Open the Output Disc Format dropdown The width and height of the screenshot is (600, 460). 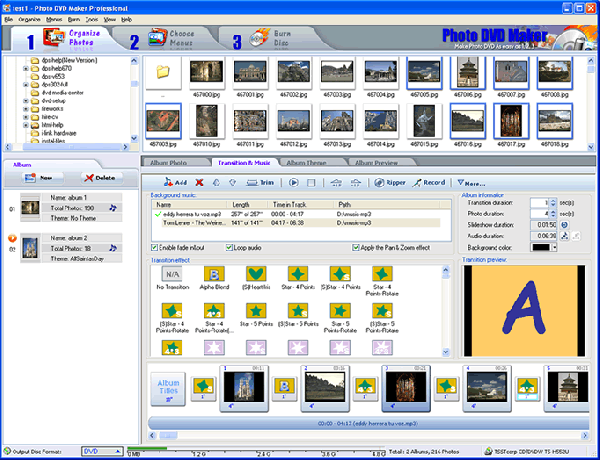[104, 452]
